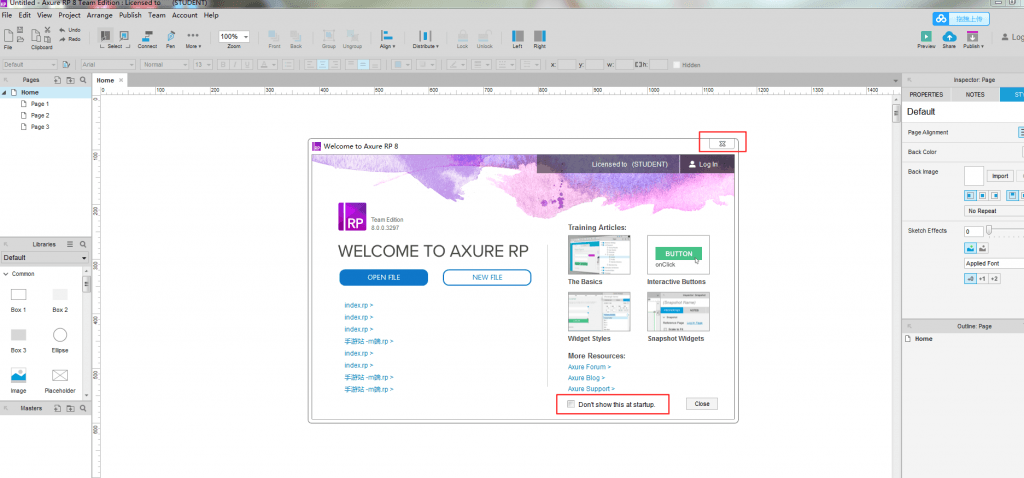The height and width of the screenshot is (478, 1024).
Task: Toggle Bold formatting button
Action: point(222,65)
